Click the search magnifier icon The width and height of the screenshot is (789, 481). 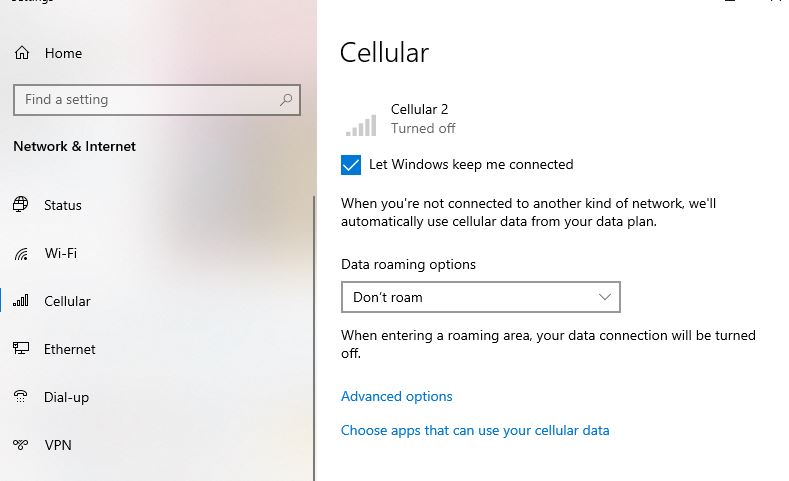coord(286,100)
